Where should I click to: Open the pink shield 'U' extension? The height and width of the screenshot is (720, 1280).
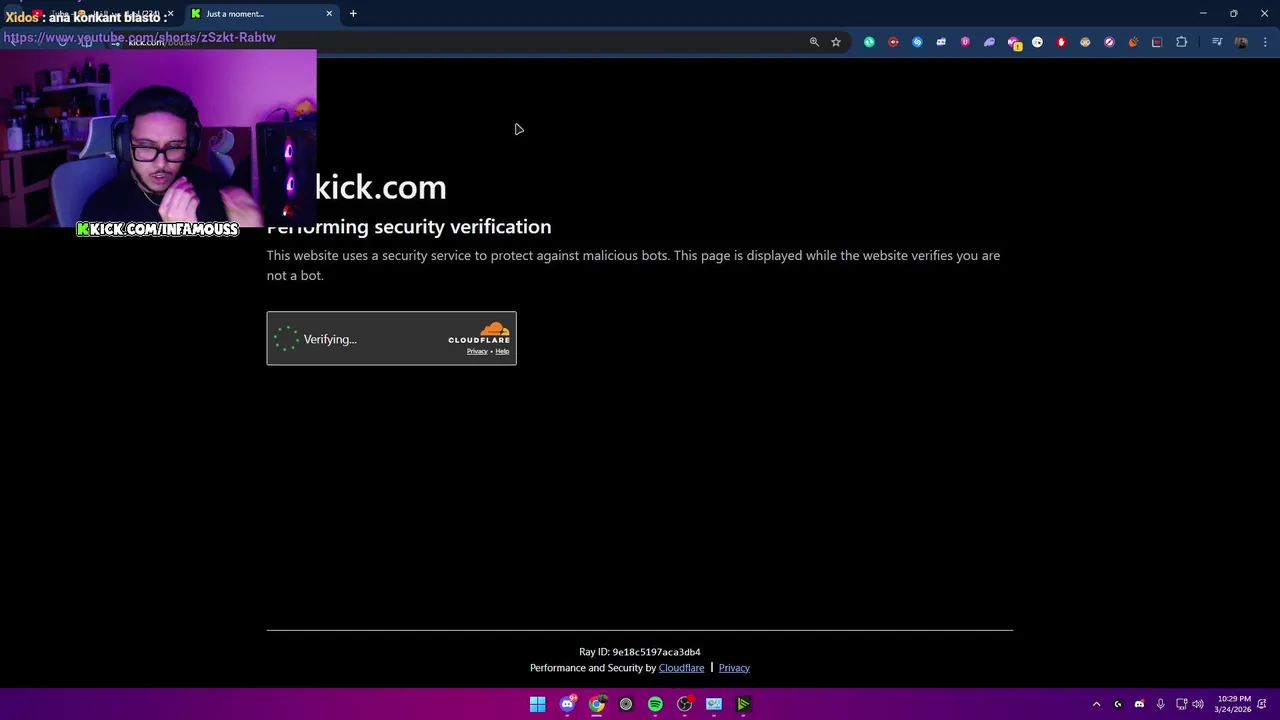point(965,42)
